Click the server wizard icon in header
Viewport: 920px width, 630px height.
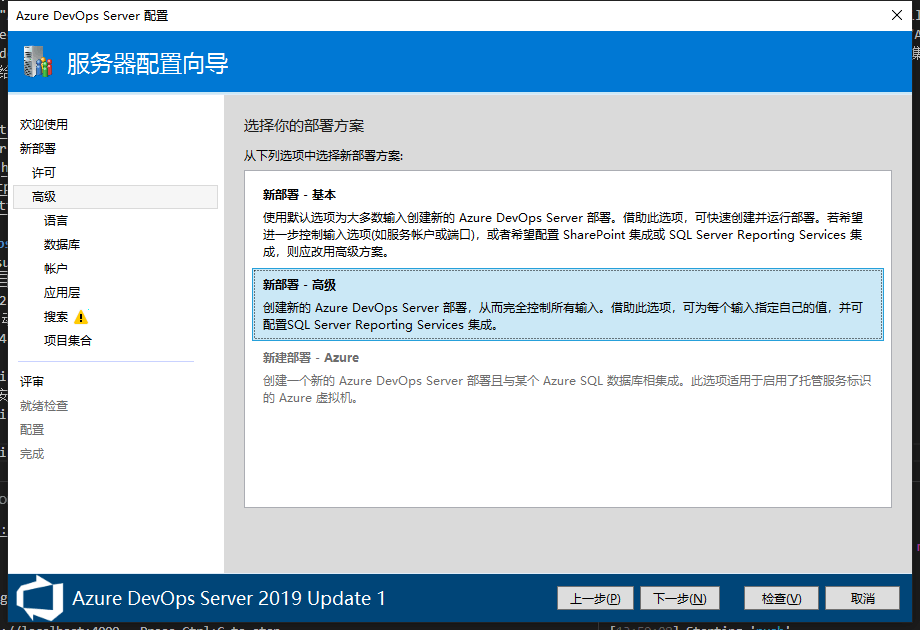37,62
